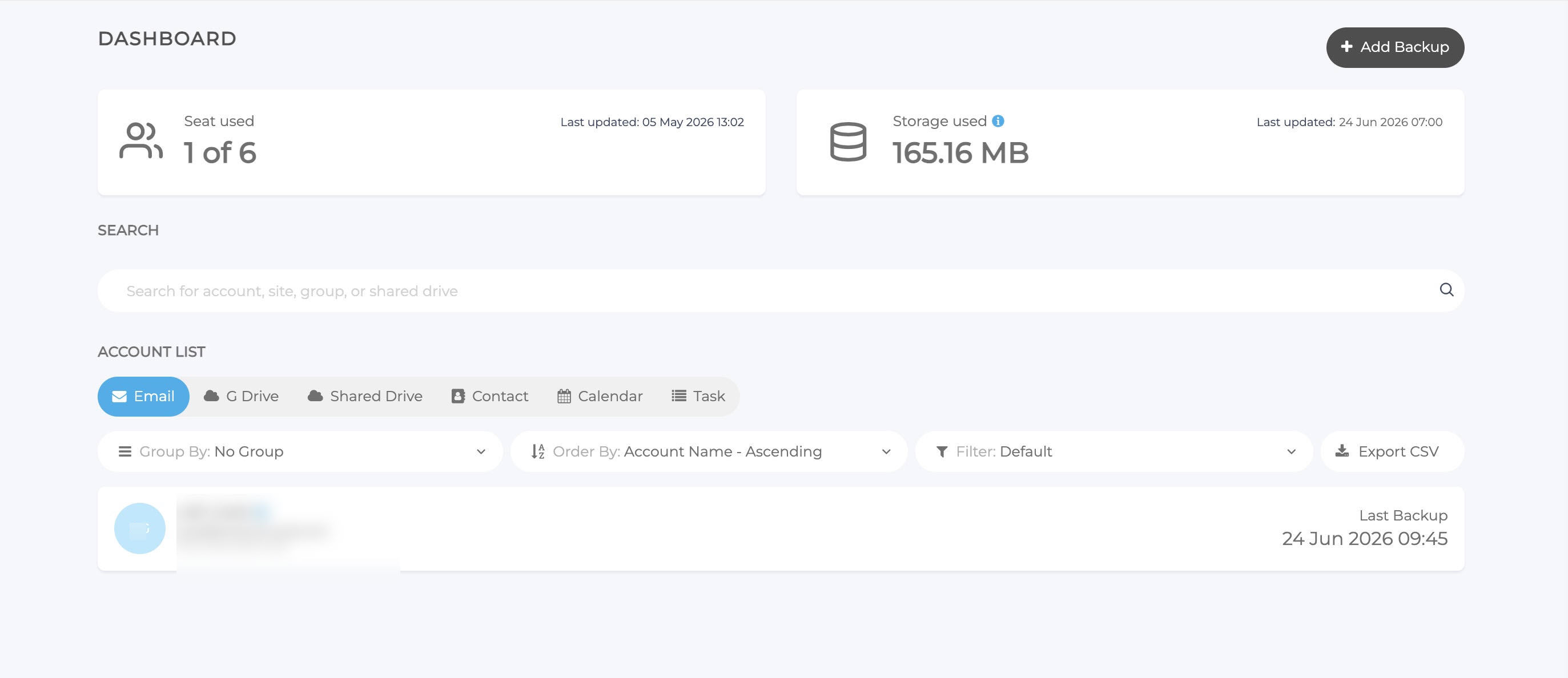
Task: Click the plus icon on Add Backup
Action: tap(1346, 47)
